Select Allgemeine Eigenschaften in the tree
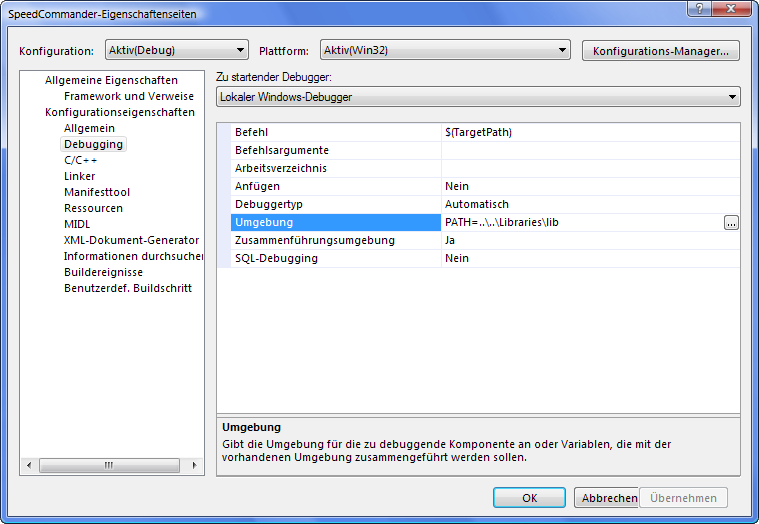This screenshot has height=524, width=759. (111, 80)
